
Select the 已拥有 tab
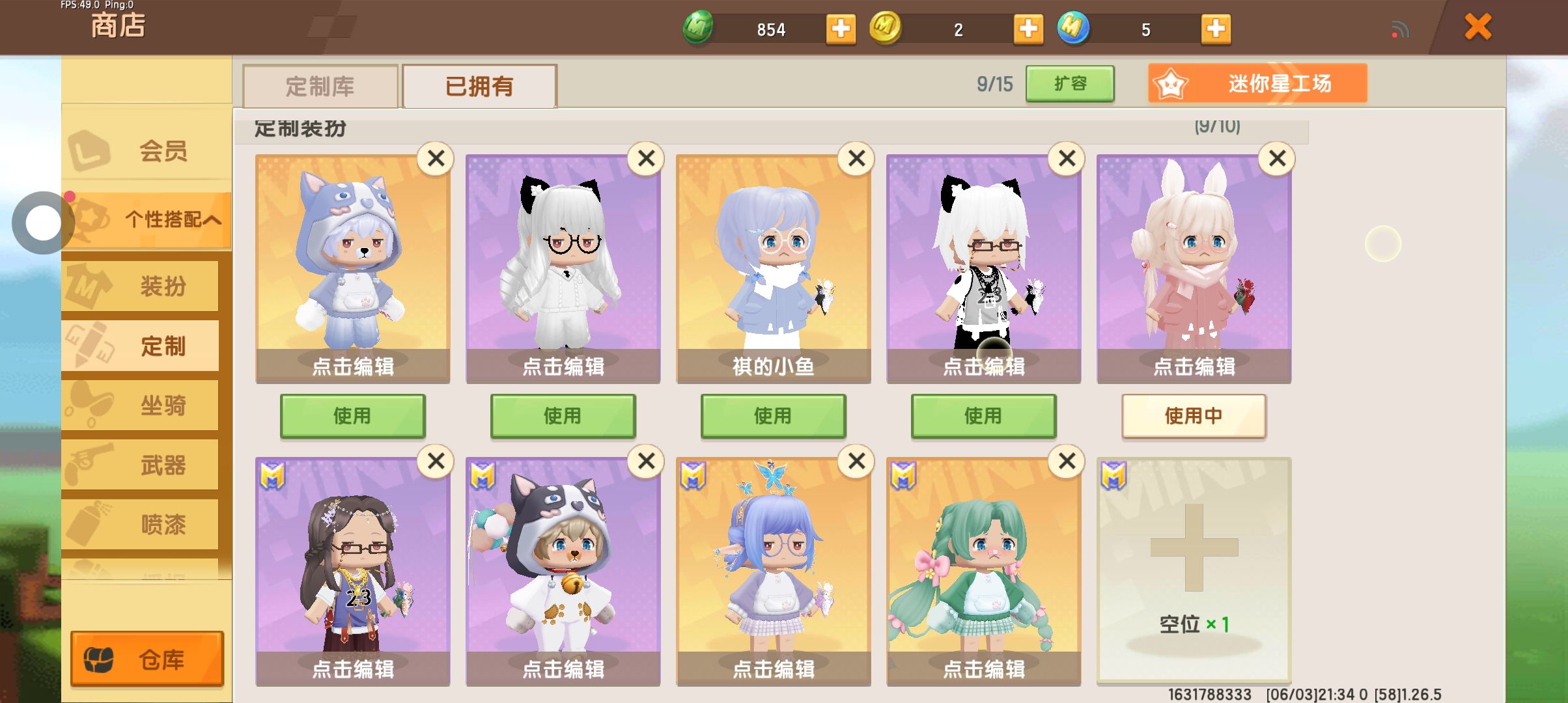pos(479,86)
